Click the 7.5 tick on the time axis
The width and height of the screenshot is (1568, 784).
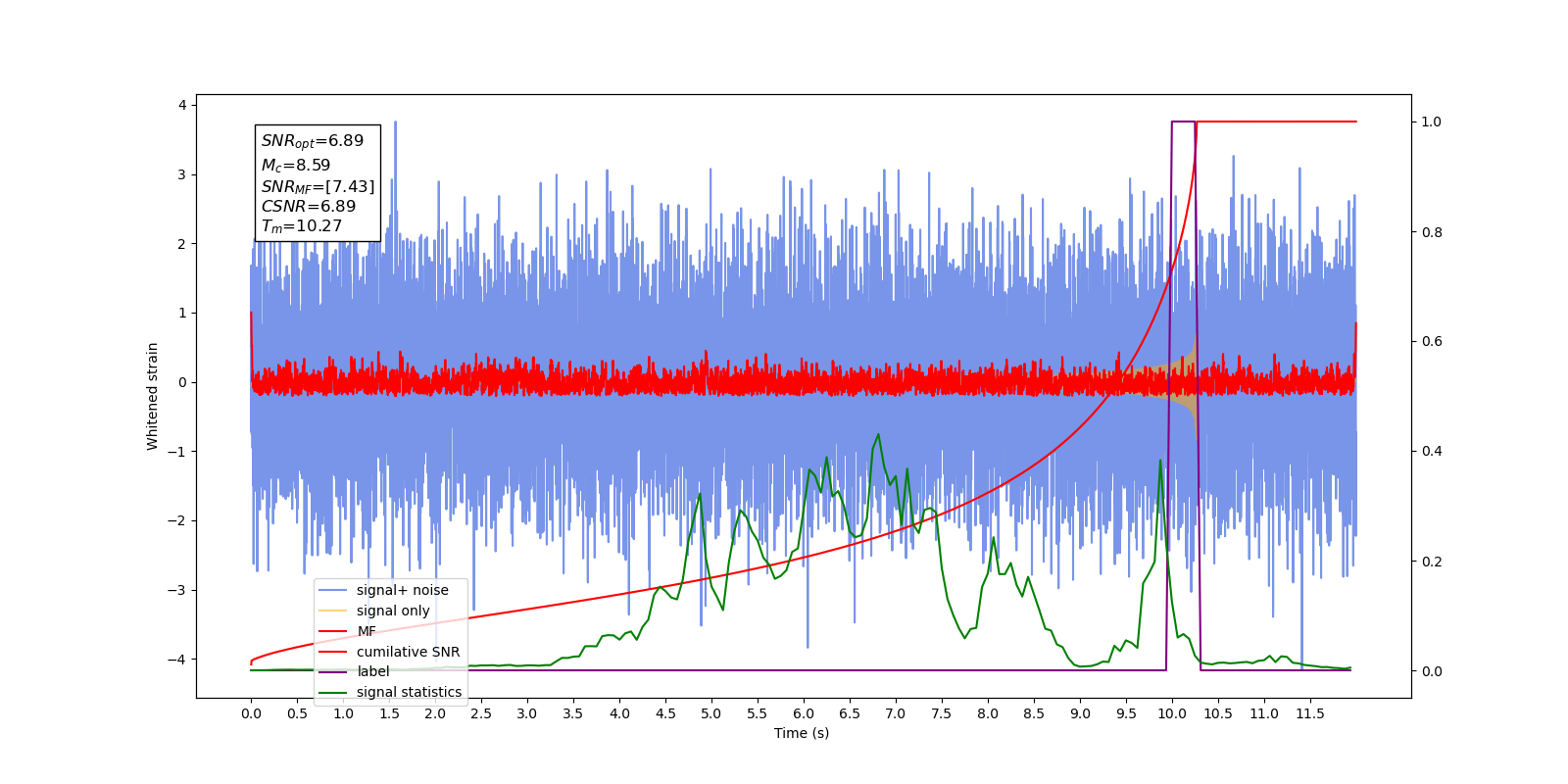click(x=941, y=713)
